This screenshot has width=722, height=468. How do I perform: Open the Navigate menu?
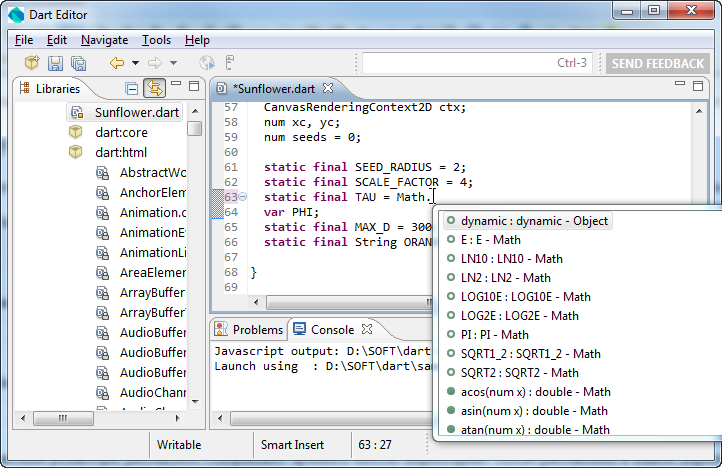pos(105,40)
